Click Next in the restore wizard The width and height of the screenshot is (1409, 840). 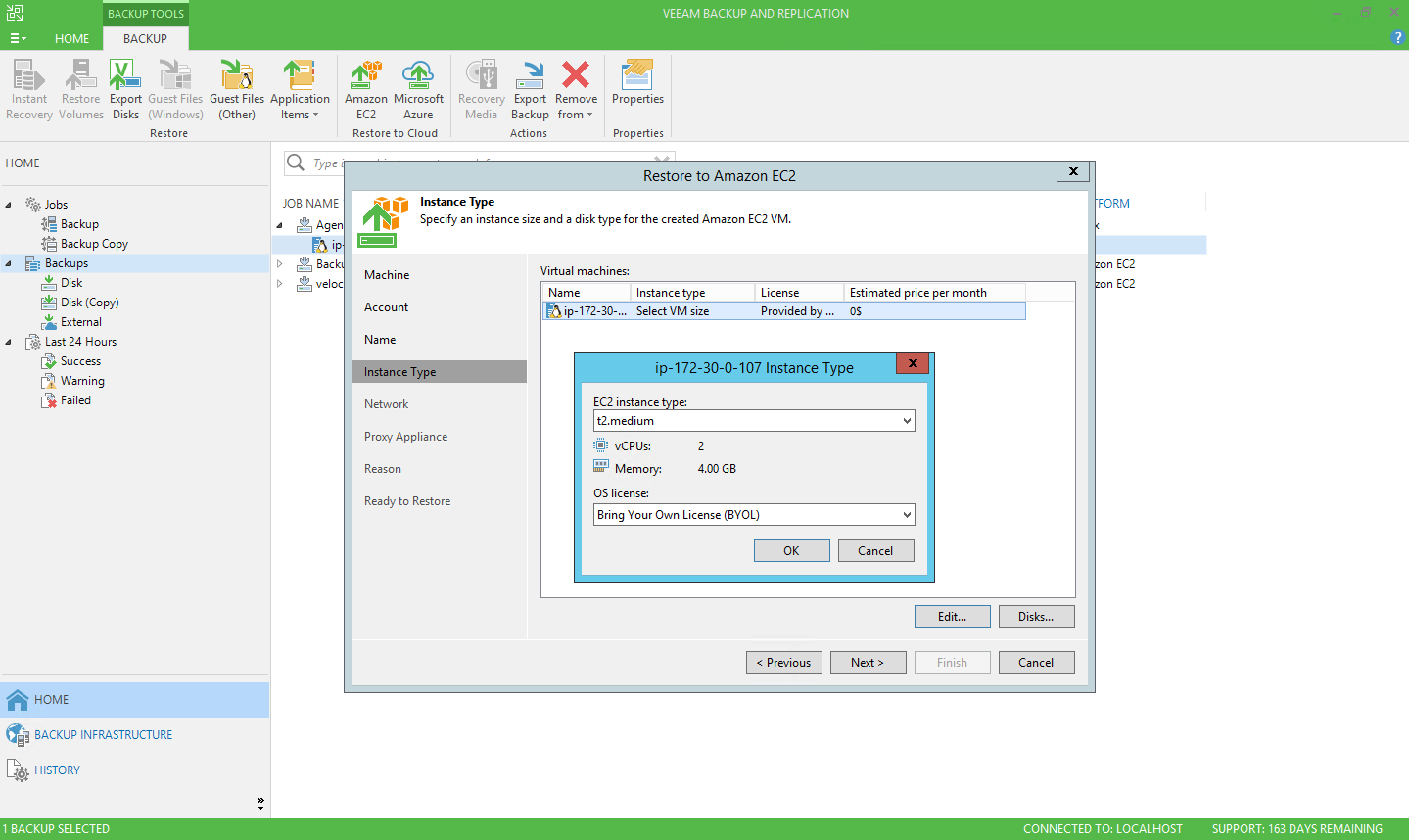(868, 663)
